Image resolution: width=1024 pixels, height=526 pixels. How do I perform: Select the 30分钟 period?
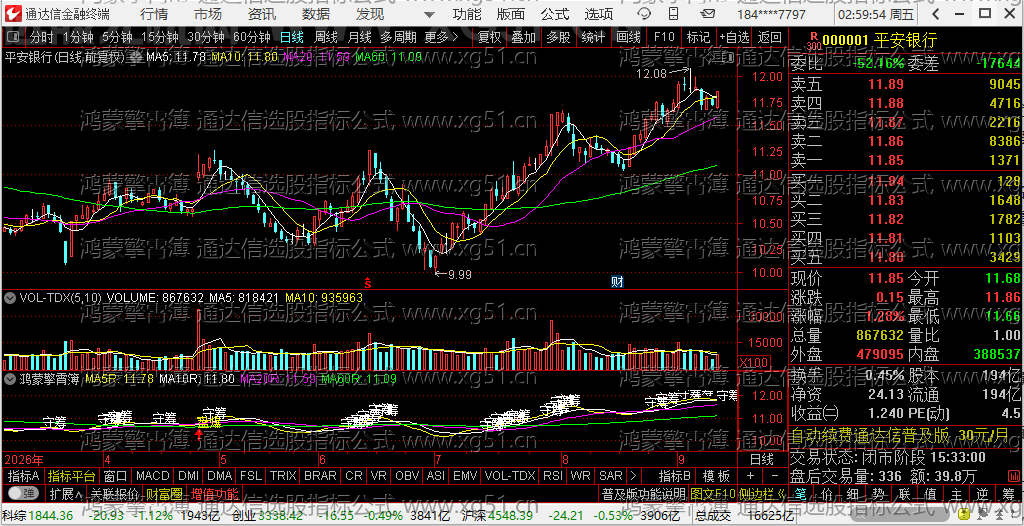(206, 38)
